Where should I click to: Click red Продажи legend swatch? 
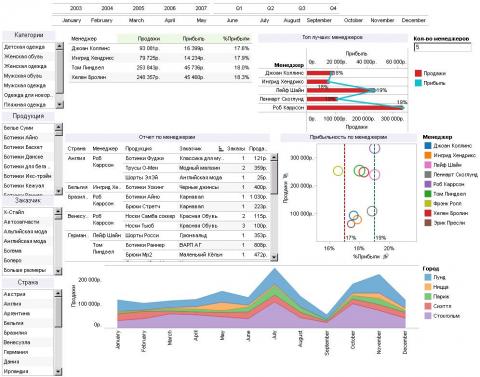point(418,73)
